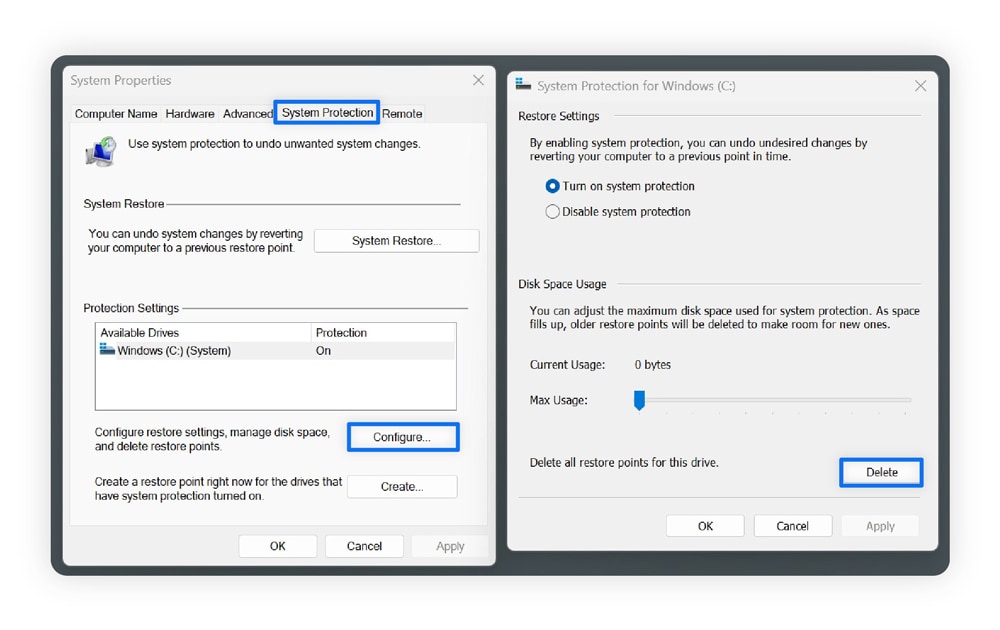Select the Computer Name tab
The image size is (1000, 630).
click(115, 113)
